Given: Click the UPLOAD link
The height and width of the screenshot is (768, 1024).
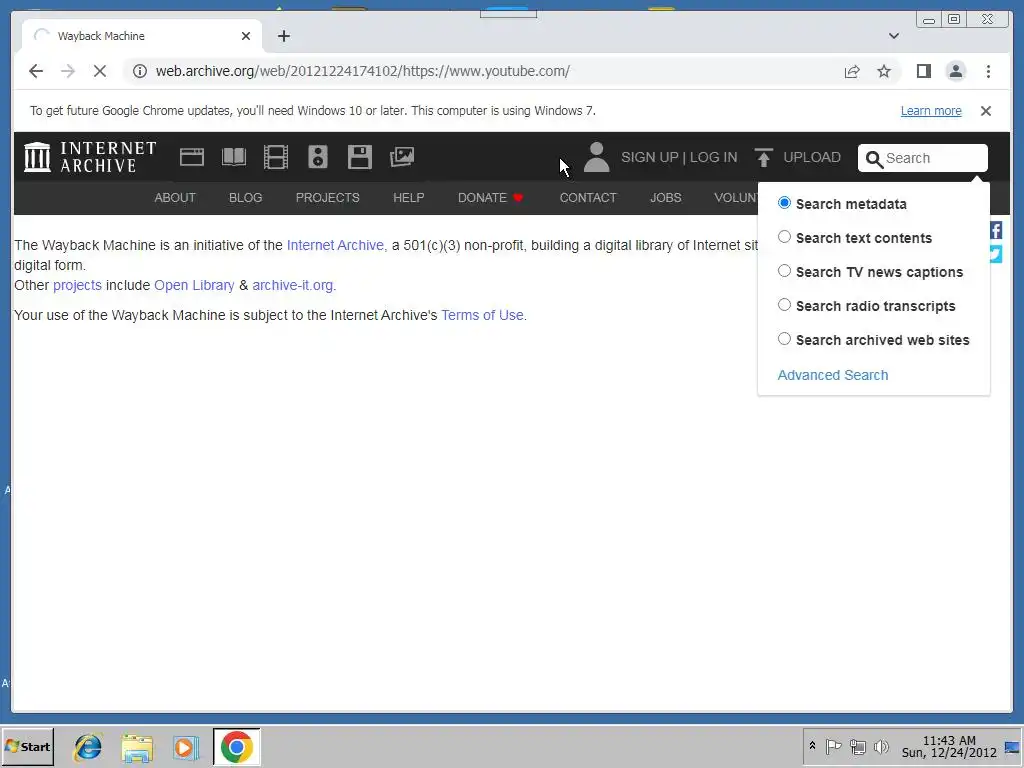Looking at the screenshot, I should pyautogui.click(x=812, y=157).
